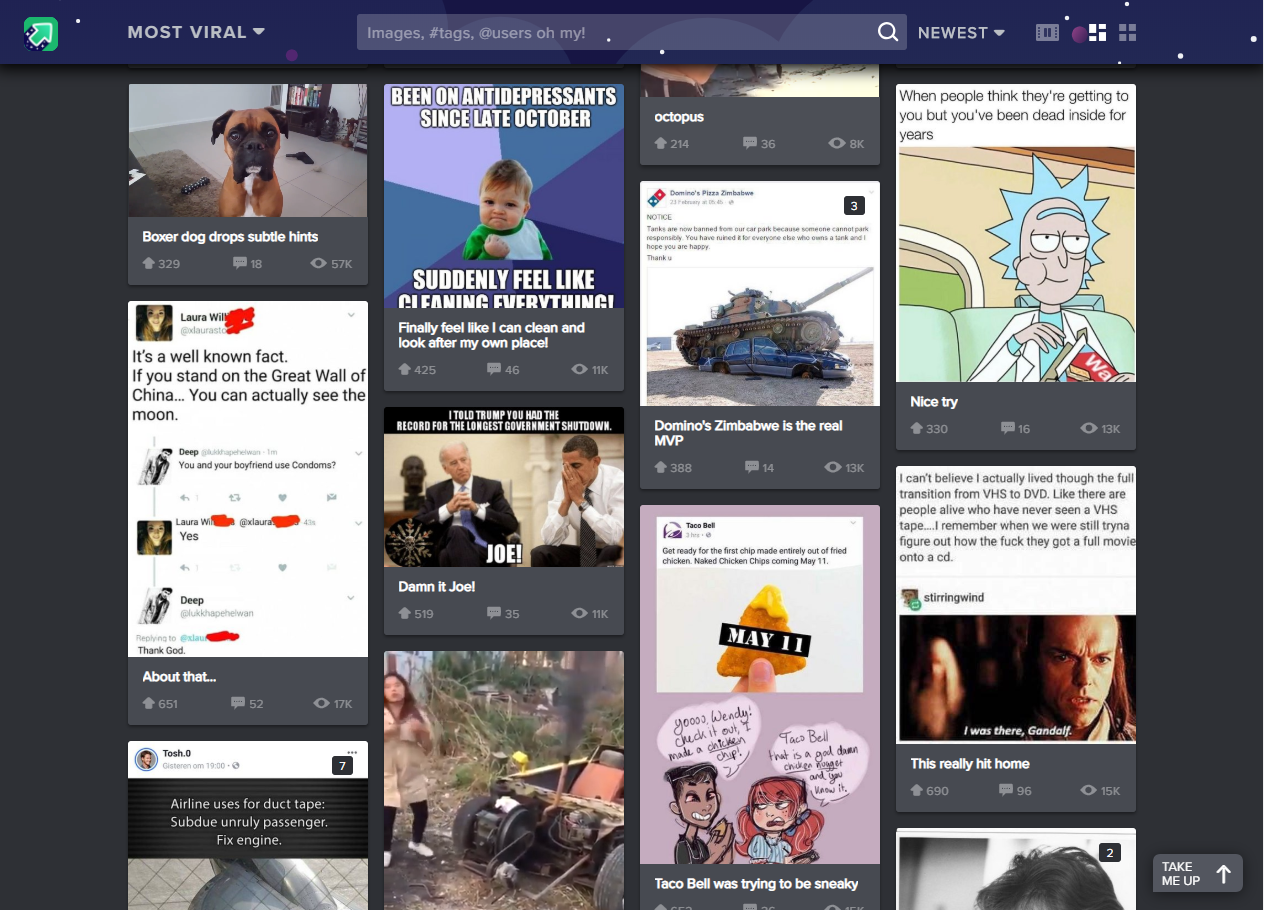Open the Rick 'Nice try' image thumbnail
1264x910 pixels.
(1015, 265)
